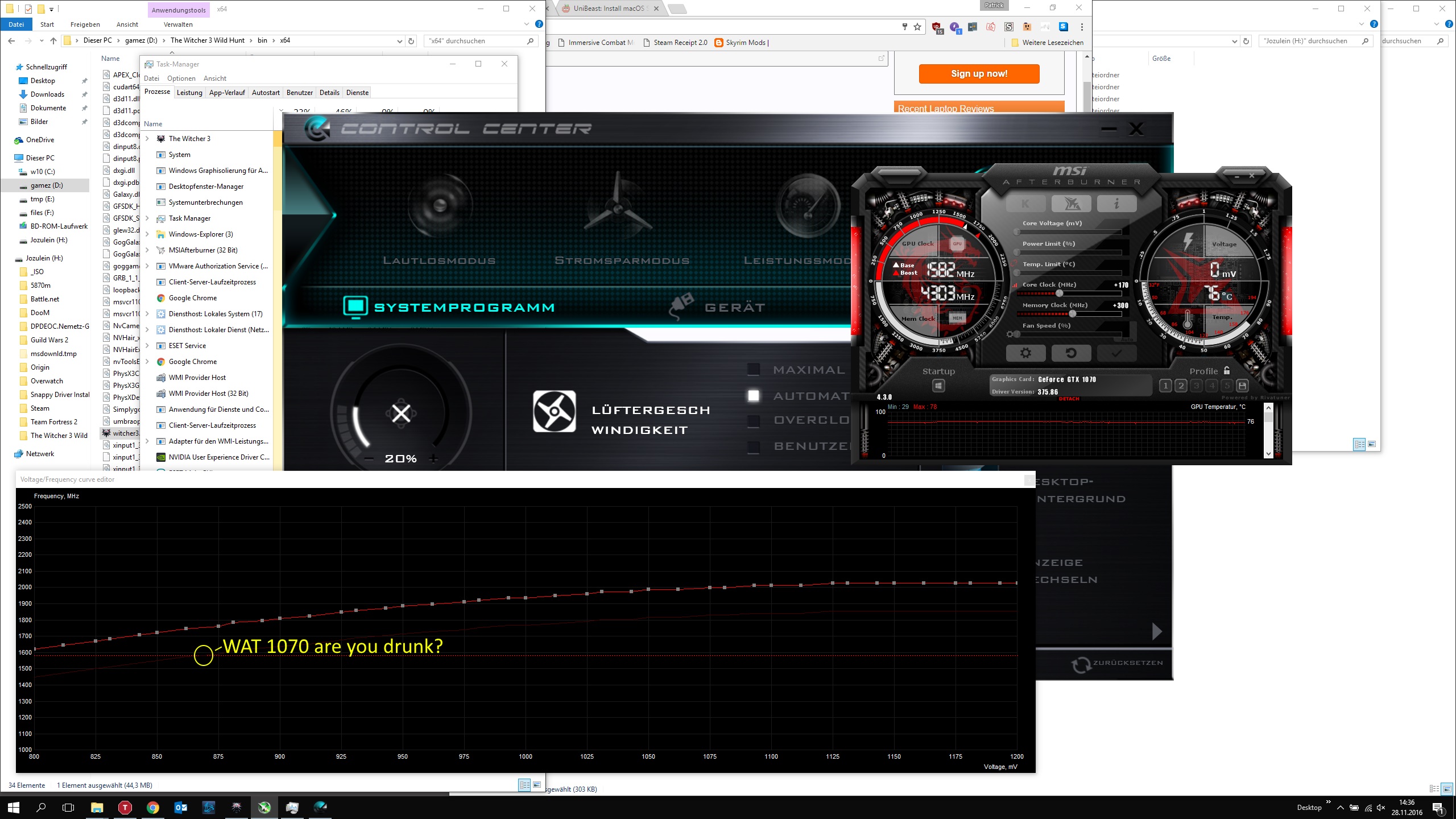The width and height of the screenshot is (1456, 819).
Task: Open the Overwatch folder in navigation pane
Action: 47,381
